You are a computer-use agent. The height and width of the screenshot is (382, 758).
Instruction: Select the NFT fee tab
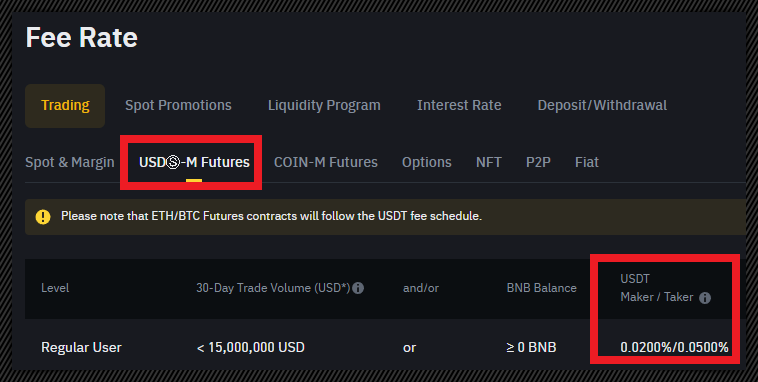489,162
